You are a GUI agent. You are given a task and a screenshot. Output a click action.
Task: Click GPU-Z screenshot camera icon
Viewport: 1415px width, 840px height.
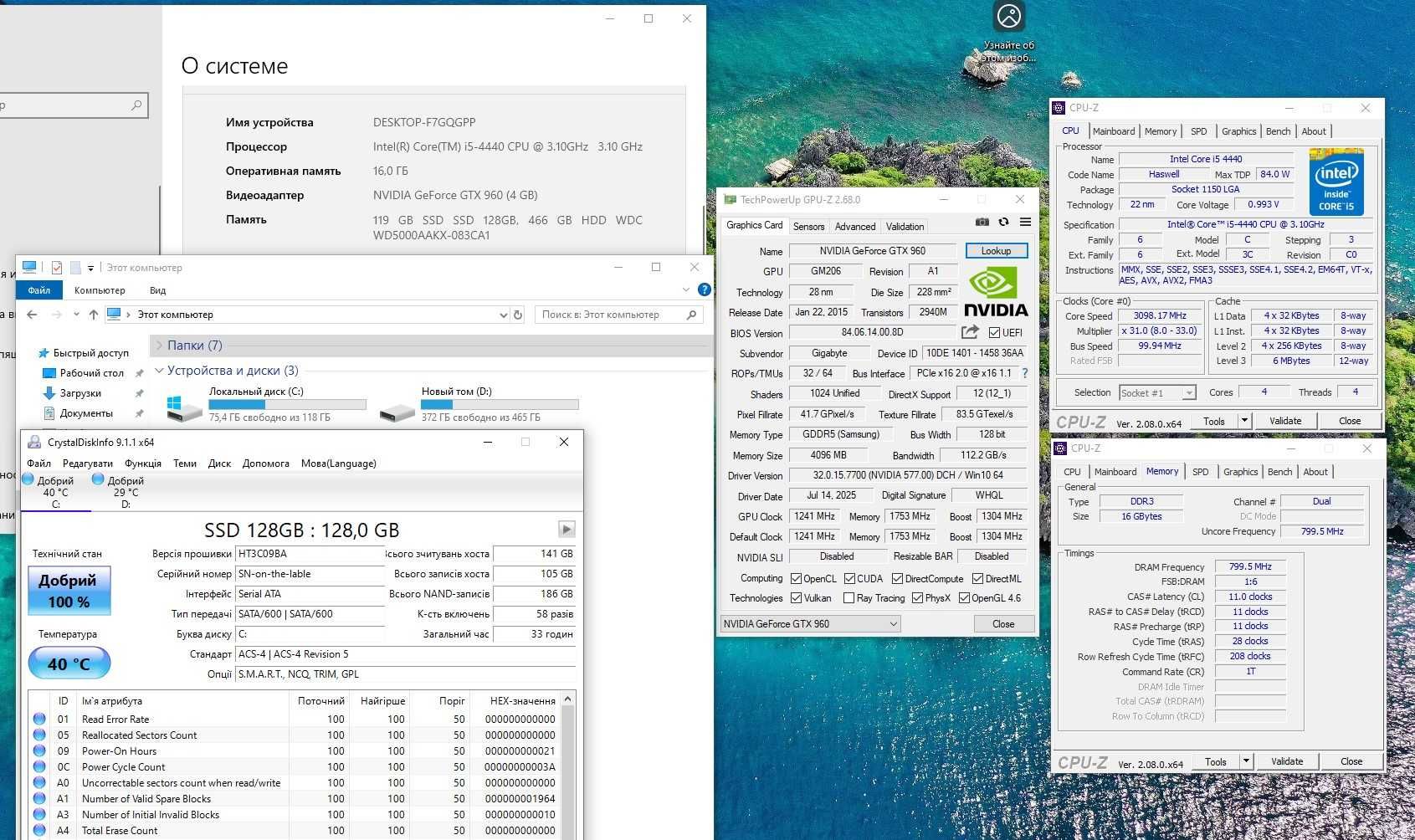[x=982, y=222]
